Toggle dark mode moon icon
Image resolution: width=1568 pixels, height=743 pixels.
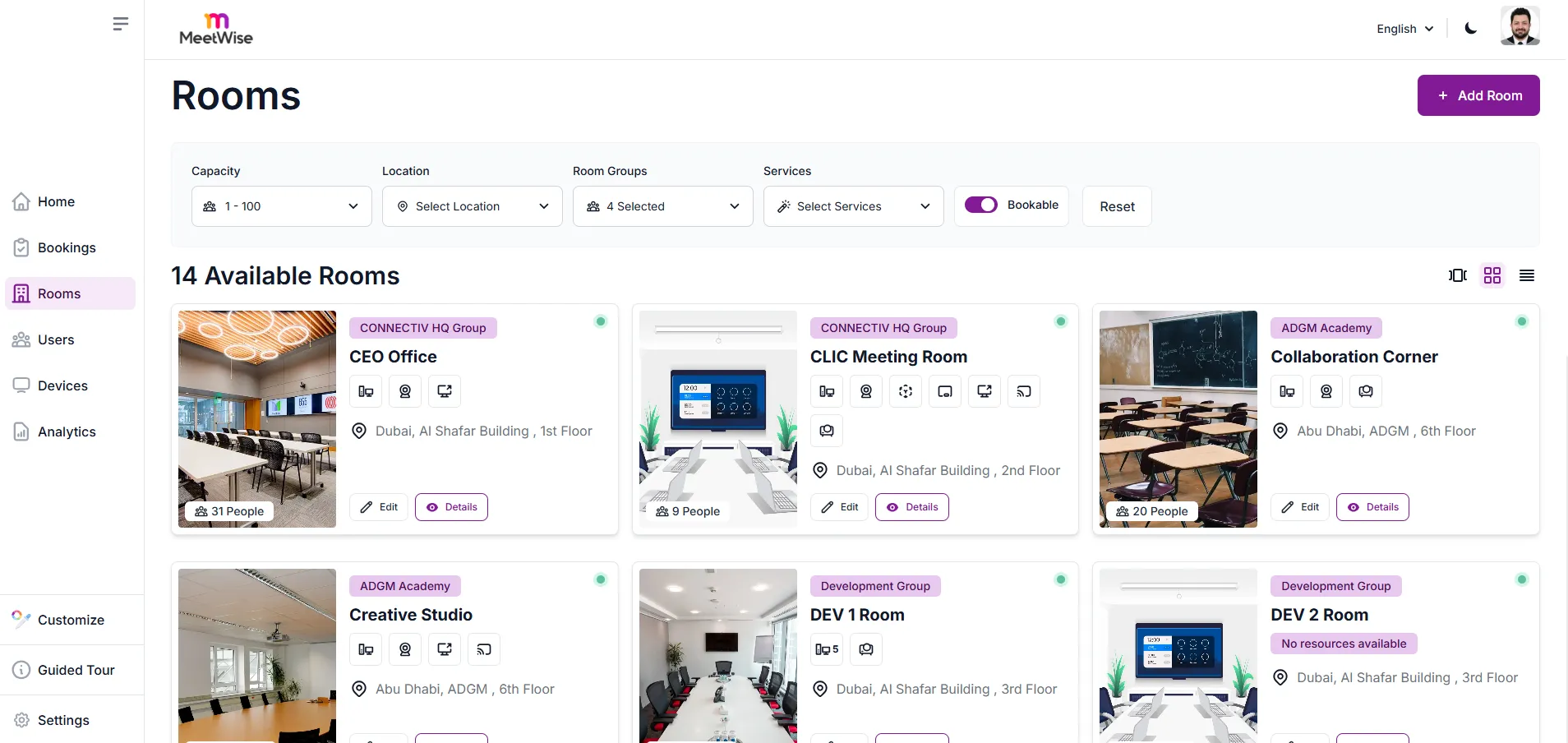pos(1471,29)
